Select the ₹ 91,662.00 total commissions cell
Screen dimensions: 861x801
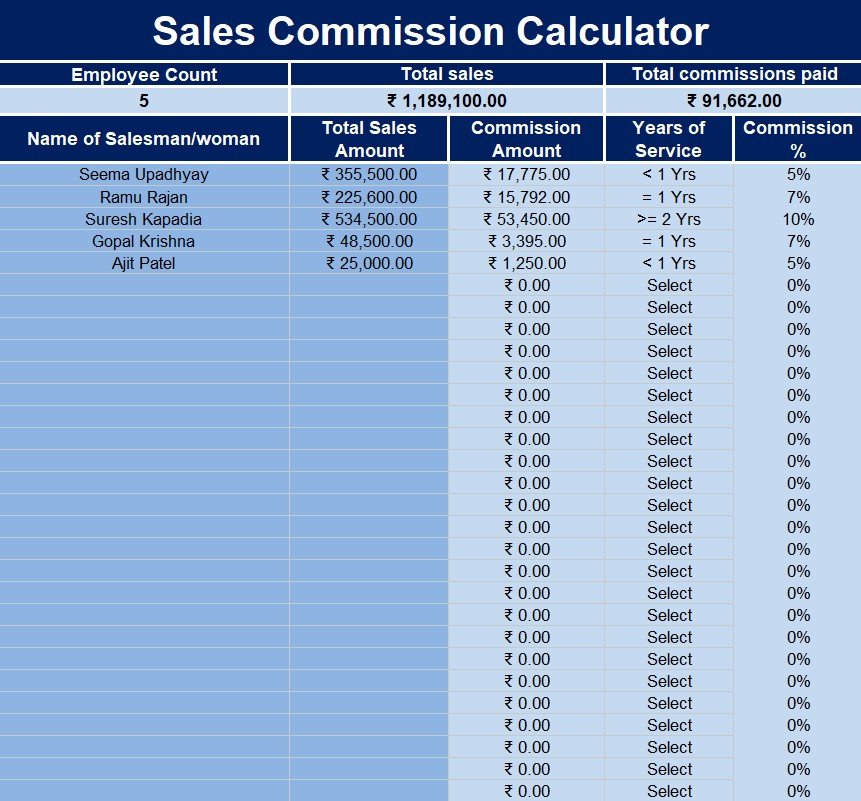tap(734, 100)
